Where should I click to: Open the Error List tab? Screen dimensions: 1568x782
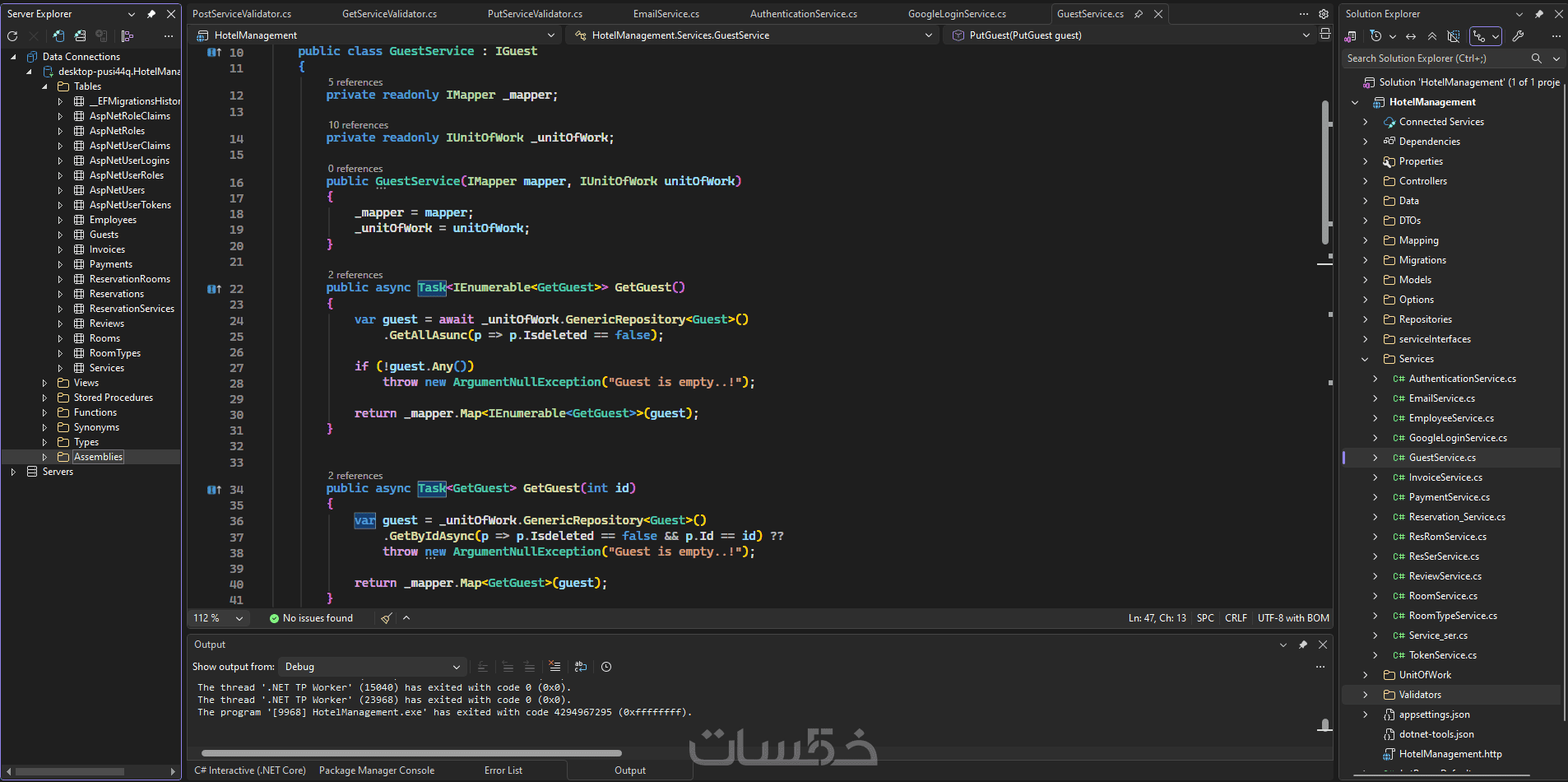click(503, 770)
